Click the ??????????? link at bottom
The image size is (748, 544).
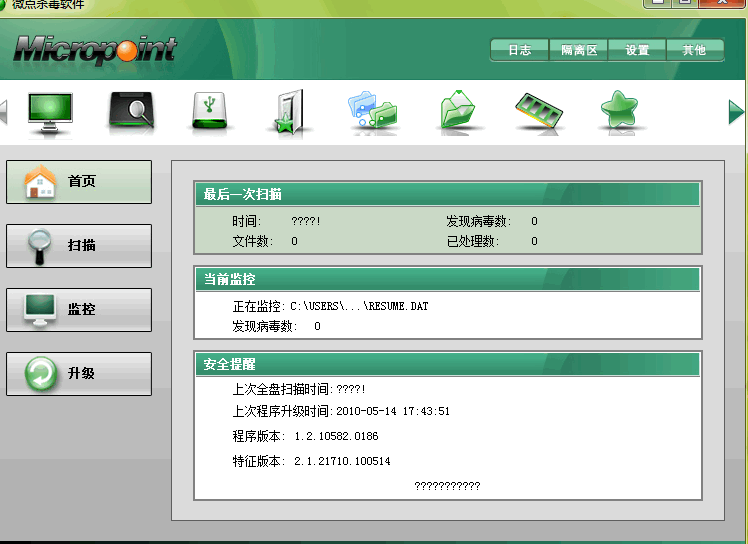[x=447, y=486]
